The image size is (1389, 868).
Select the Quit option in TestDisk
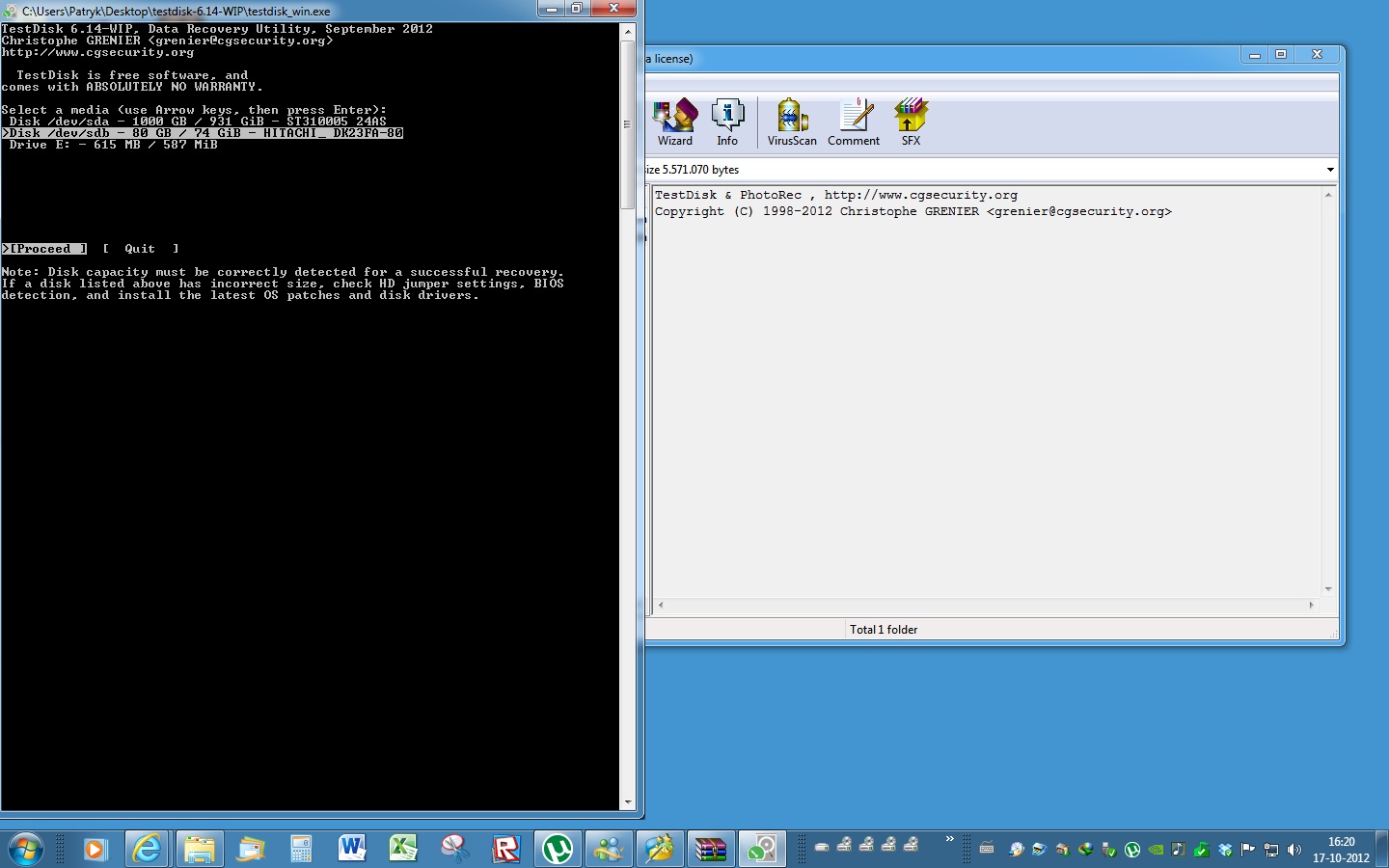140,249
